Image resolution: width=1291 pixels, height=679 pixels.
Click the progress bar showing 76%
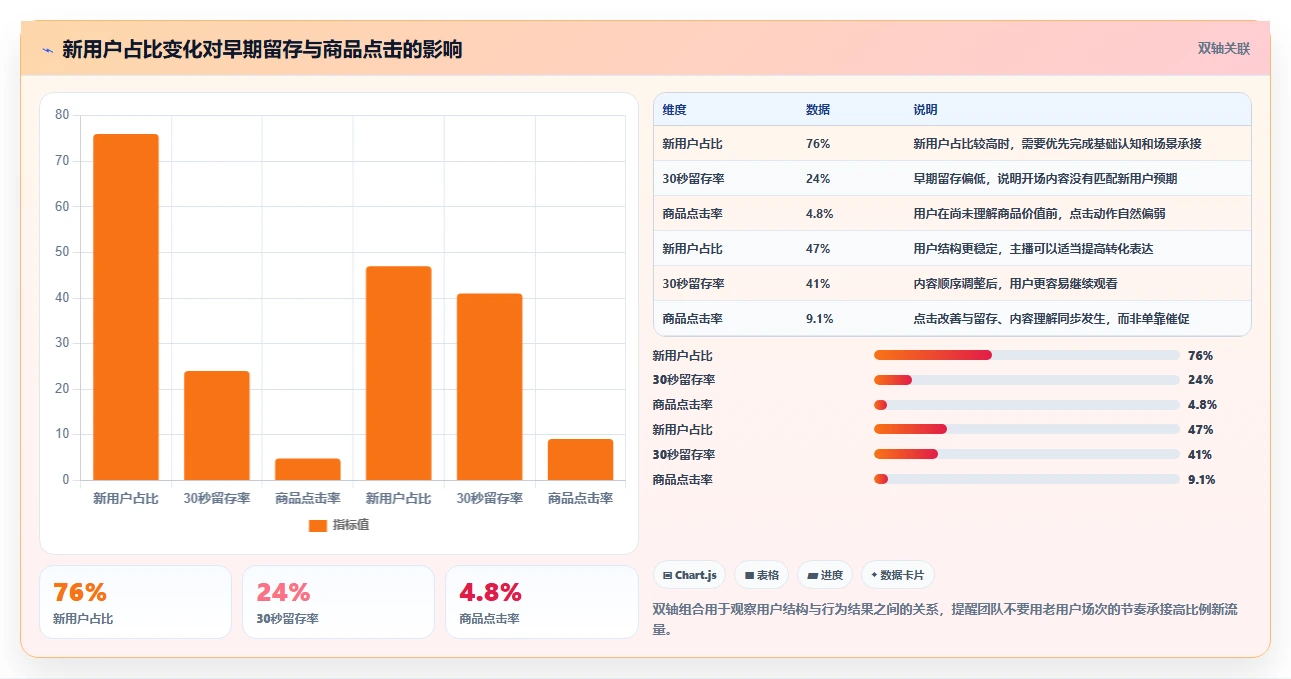point(1027,355)
